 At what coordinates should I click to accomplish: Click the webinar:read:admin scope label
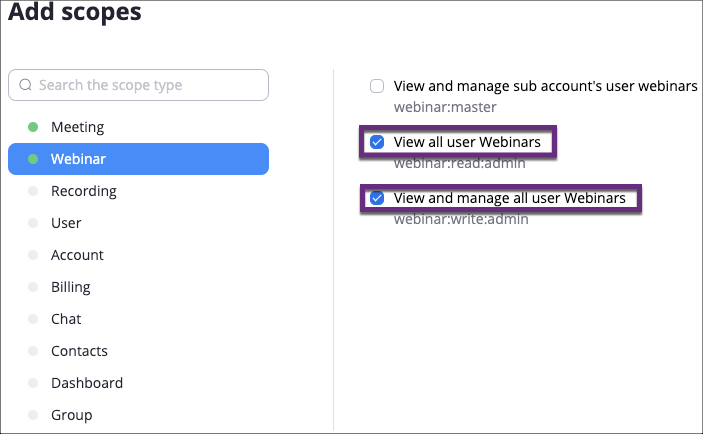point(460,163)
